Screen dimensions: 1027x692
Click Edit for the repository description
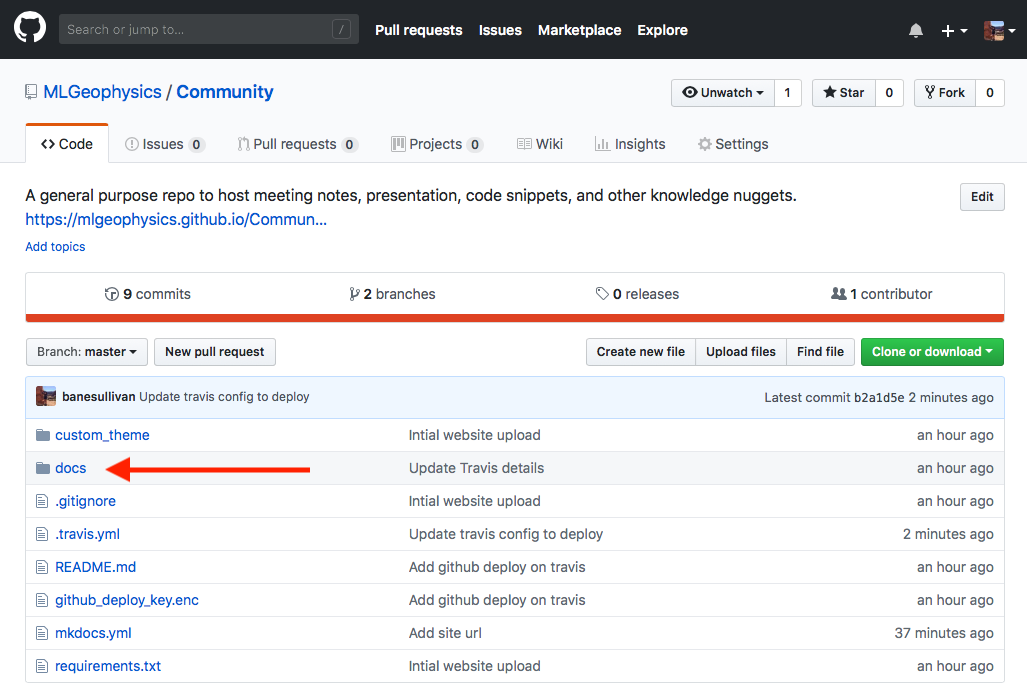click(982, 197)
